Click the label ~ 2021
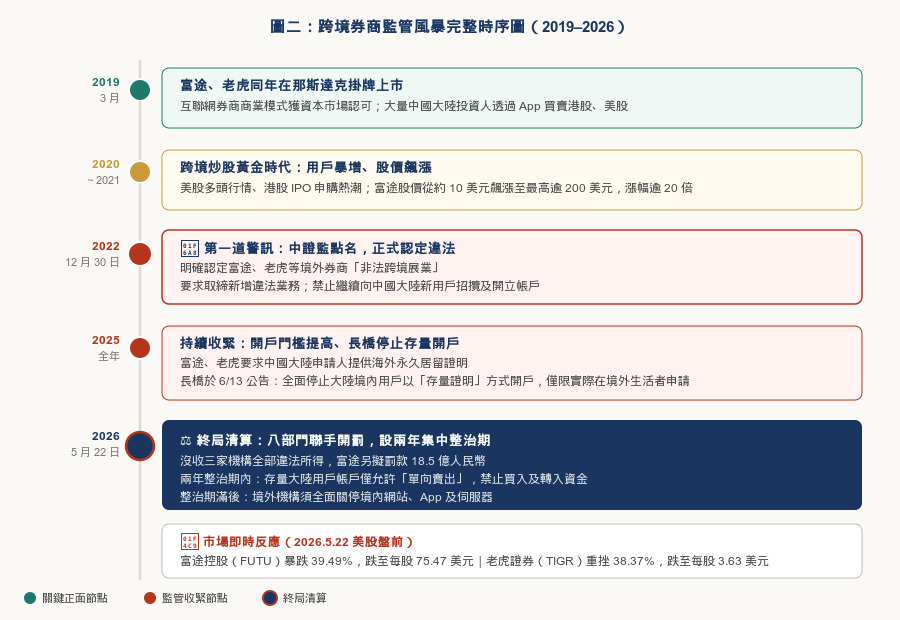Image resolution: width=900 pixels, height=620 pixels. (x=103, y=180)
